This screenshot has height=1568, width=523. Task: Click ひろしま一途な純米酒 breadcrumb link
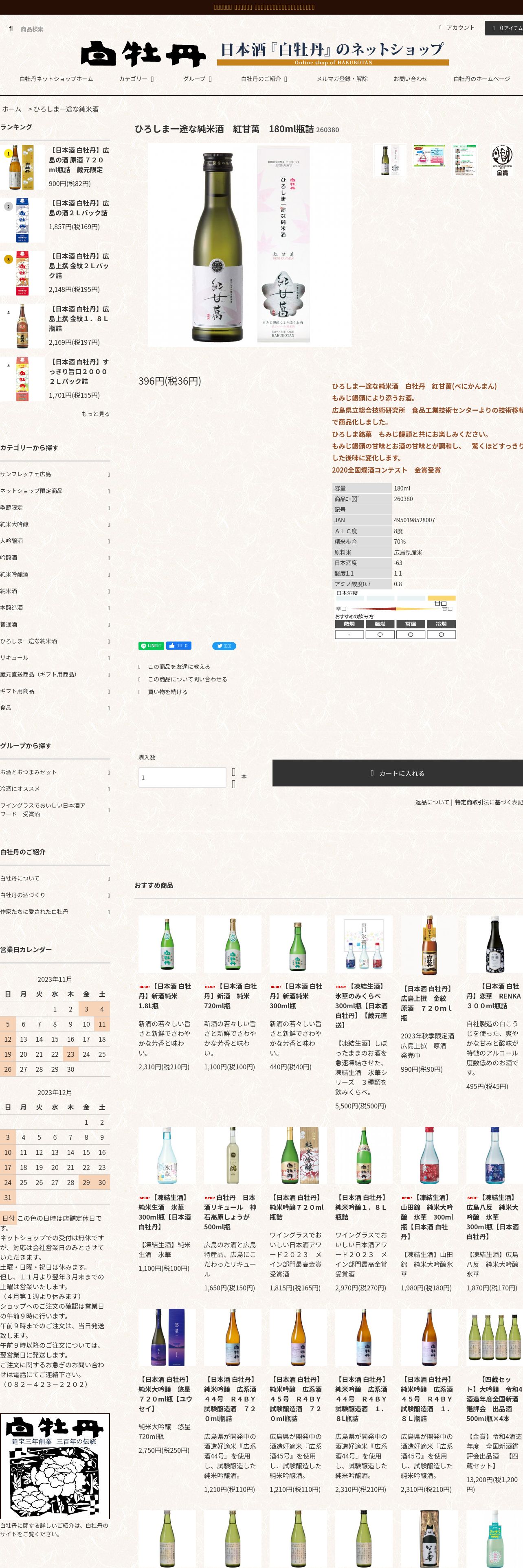pyautogui.click(x=66, y=109)
